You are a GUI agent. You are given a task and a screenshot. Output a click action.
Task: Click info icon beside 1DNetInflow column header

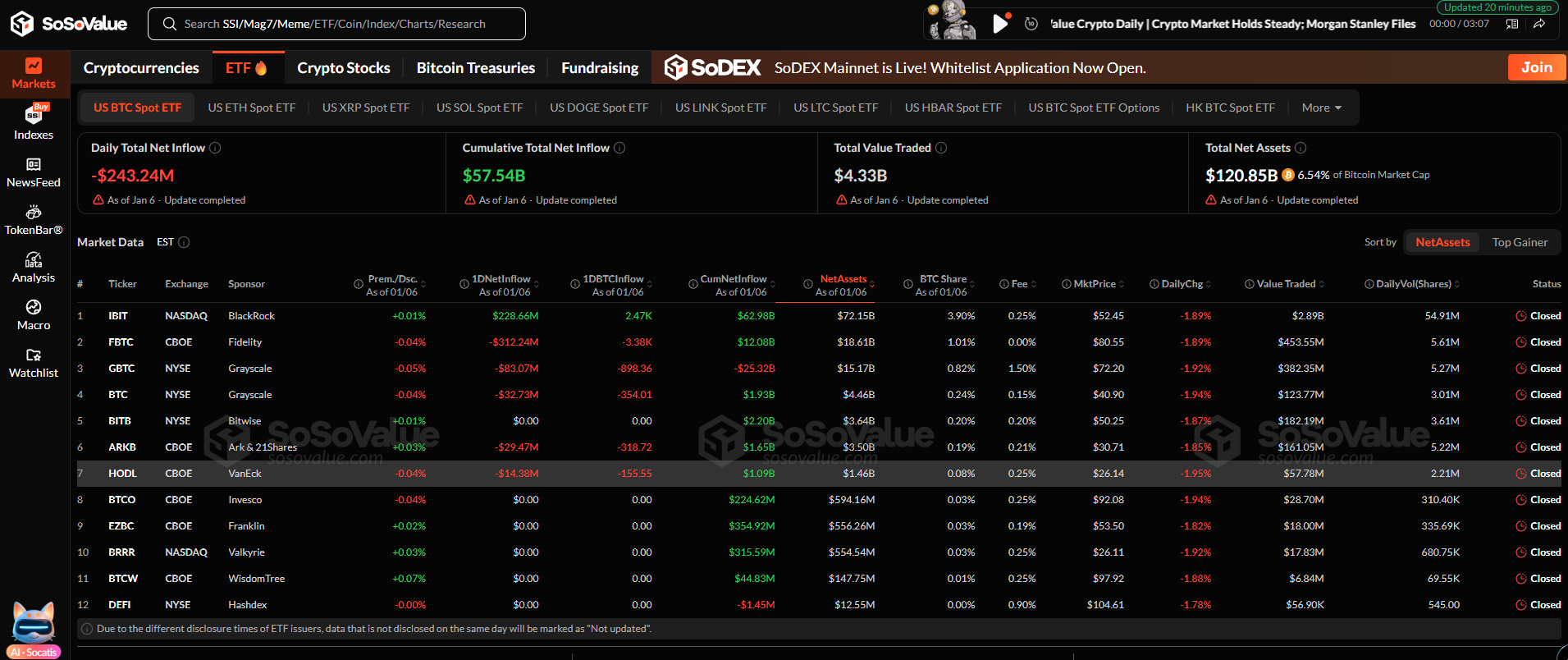[464, 284]
